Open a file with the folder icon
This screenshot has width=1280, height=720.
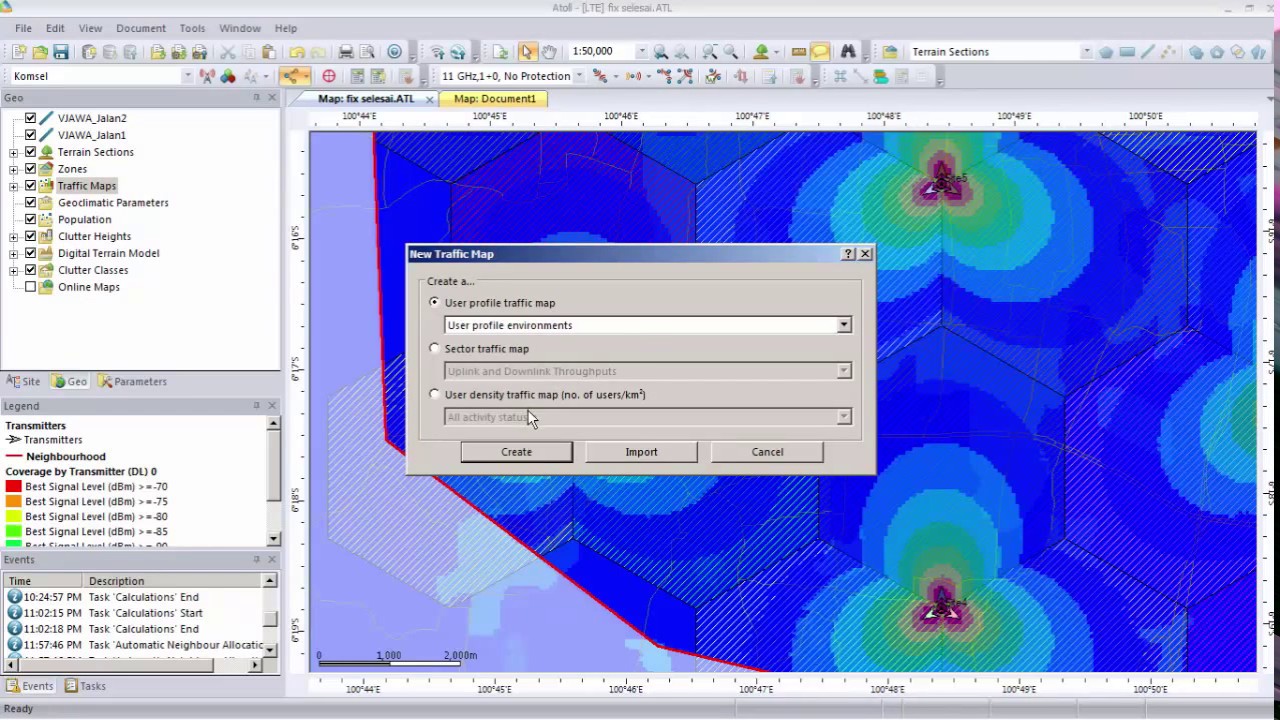tap(40, 52)
